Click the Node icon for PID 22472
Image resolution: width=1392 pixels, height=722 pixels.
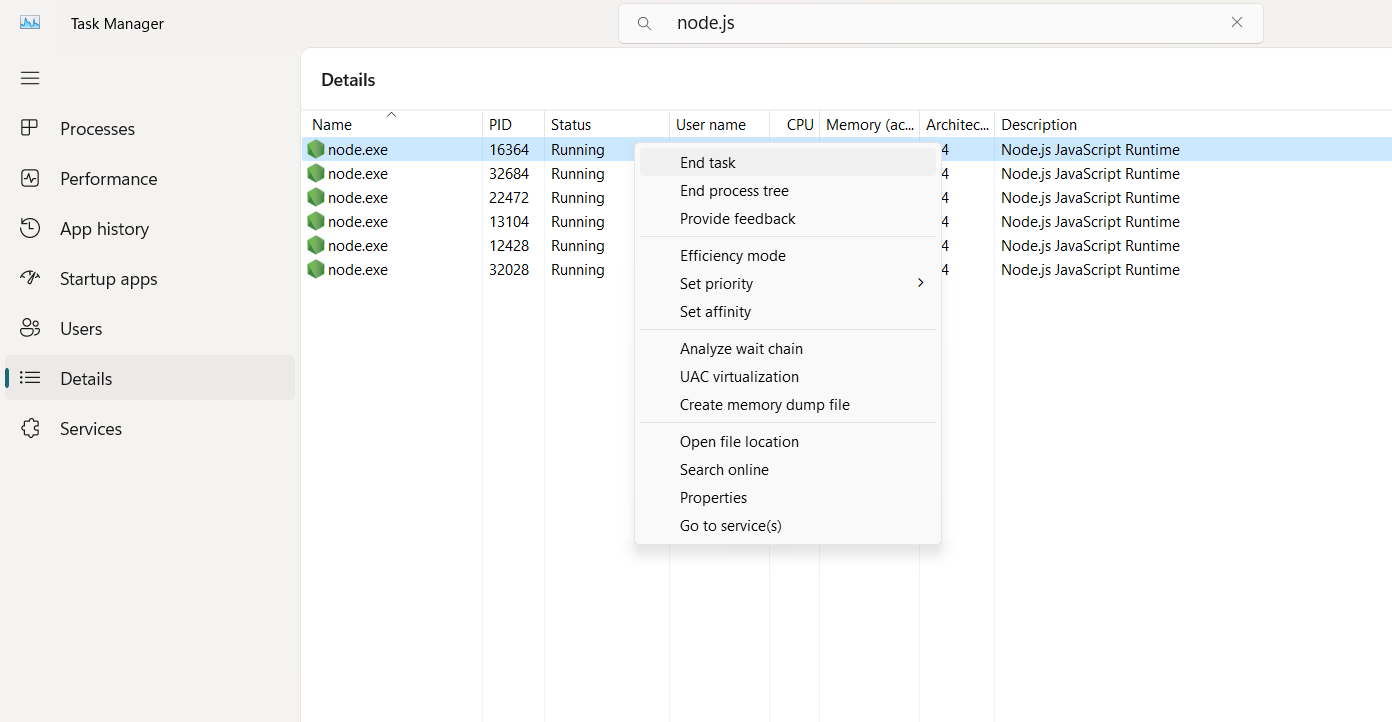(316, 197)
